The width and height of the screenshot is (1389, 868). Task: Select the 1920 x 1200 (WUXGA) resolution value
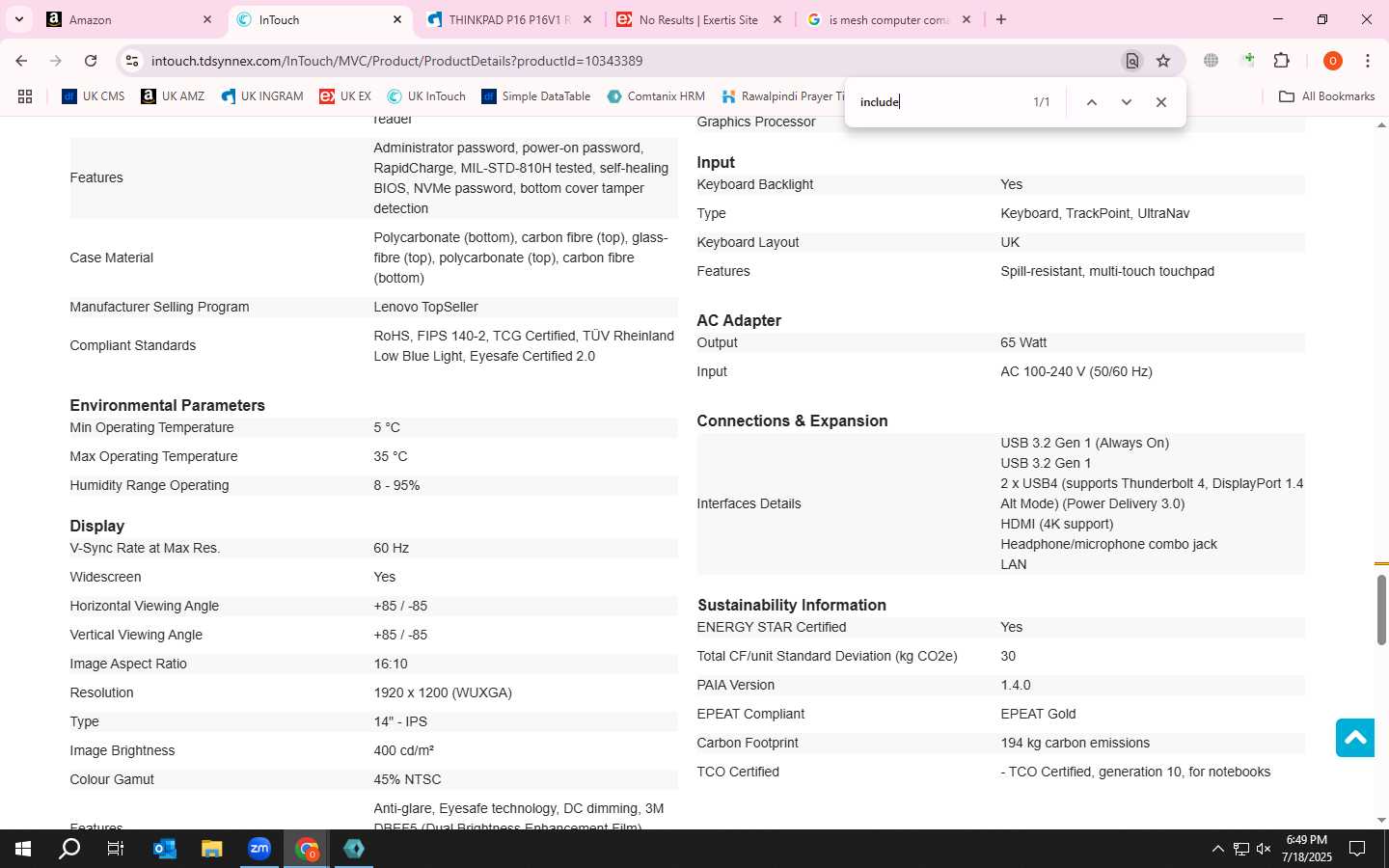(x=443, y=692)
